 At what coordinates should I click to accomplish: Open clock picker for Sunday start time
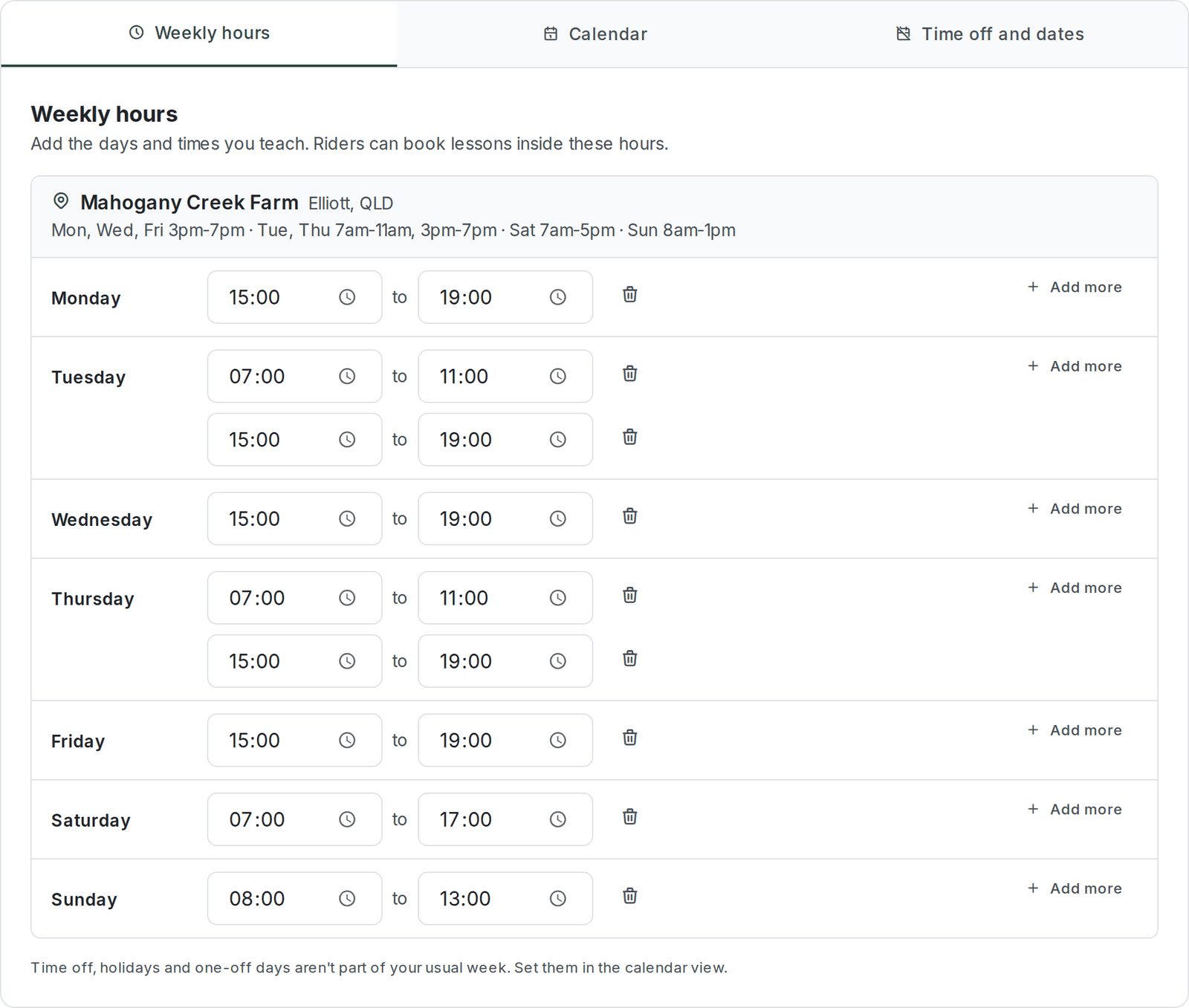click(347, 899)
